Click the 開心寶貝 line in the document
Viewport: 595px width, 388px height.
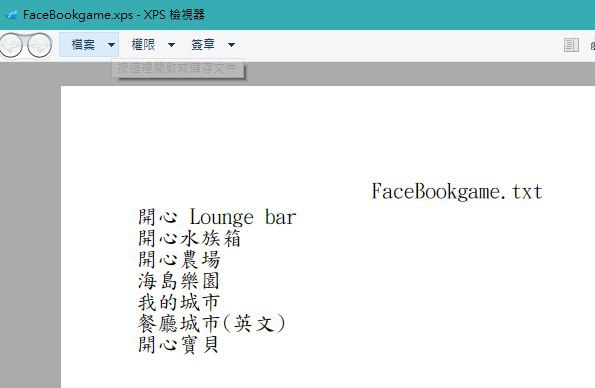tap(179, 345)
